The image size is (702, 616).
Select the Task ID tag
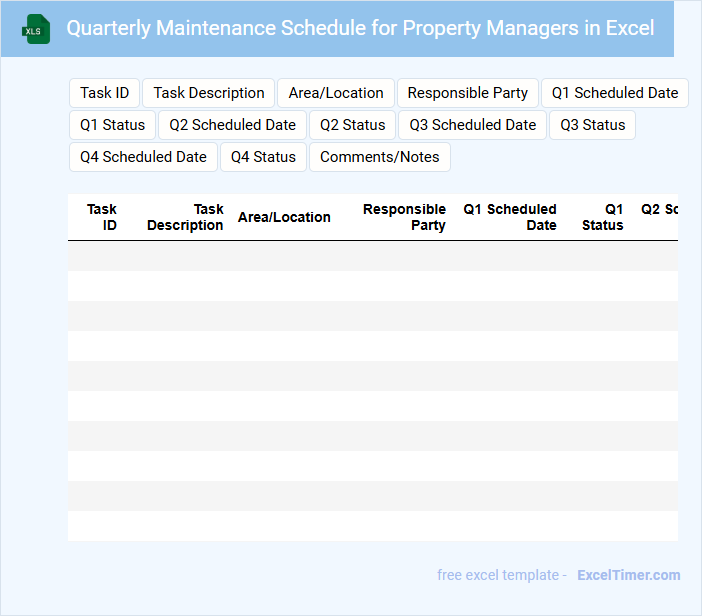pyautogui.click(x=105, y=93)
